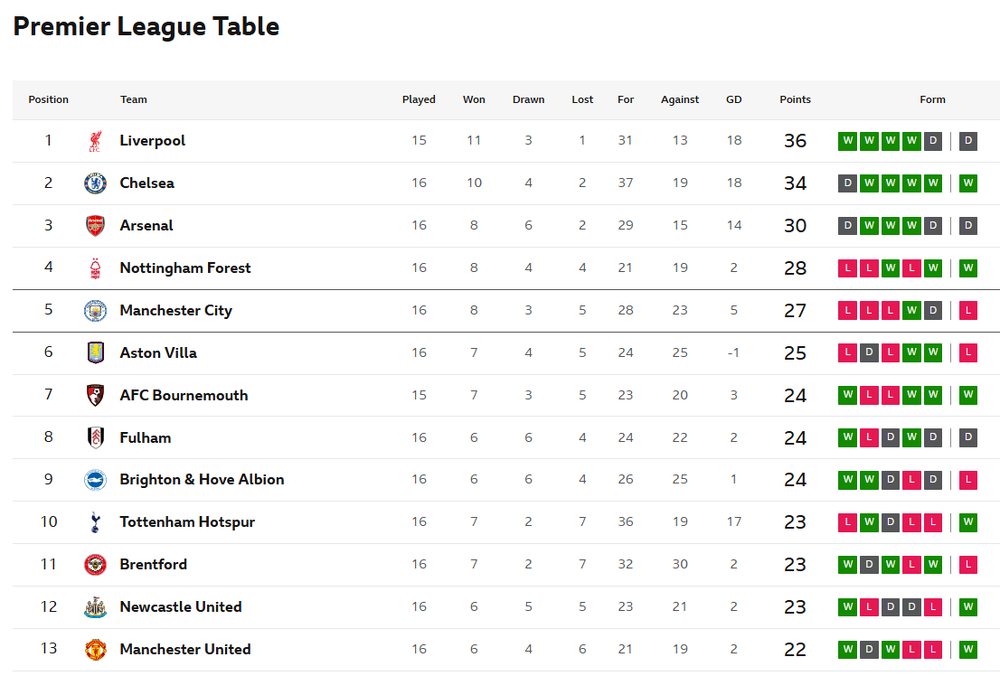Image resolution: width=1000 pixels, height=676 pixels.
Task: Click the Brentford bee badge
Action: (95, 564)
